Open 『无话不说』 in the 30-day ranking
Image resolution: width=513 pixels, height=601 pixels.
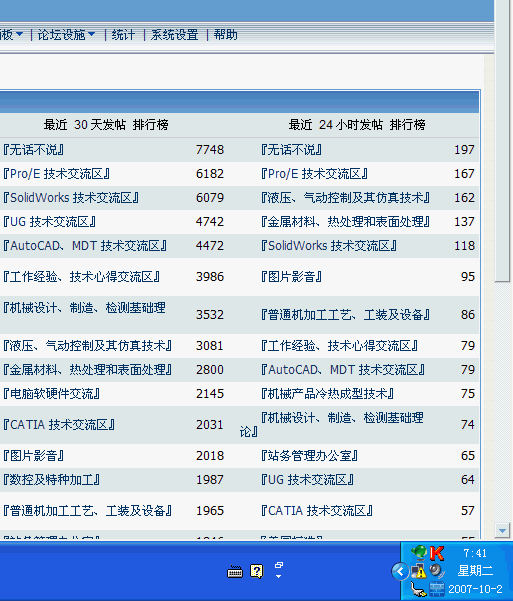coord(33,149)
